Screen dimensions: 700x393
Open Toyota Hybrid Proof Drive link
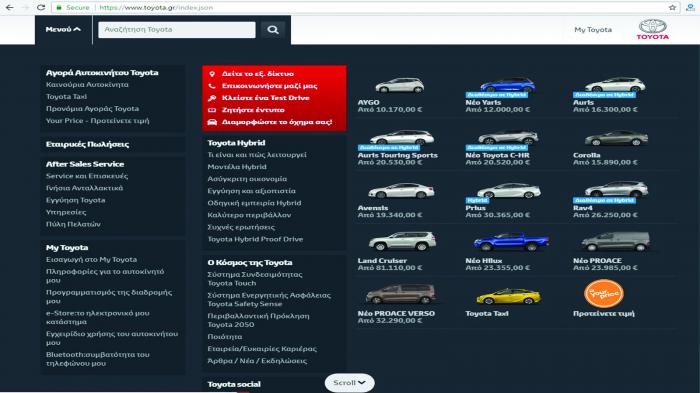pyautogui.click(x=255, y=239)
